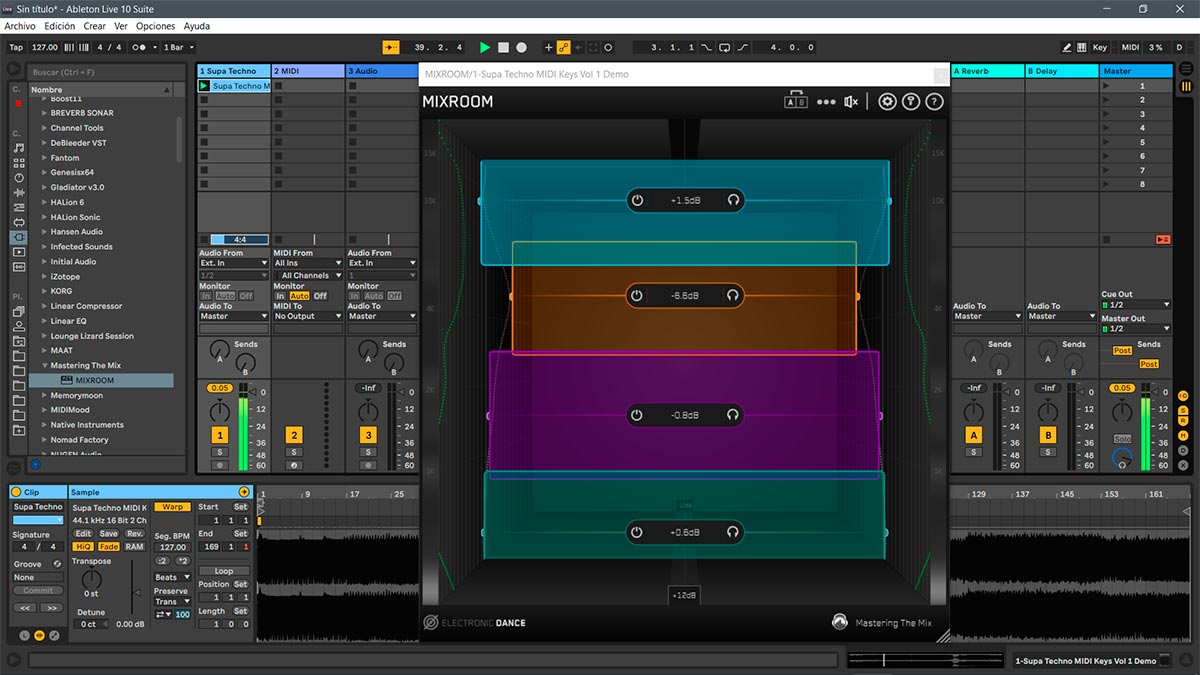
Task: Open the Beats warp mode dropdown
Action: click(172, 577)
